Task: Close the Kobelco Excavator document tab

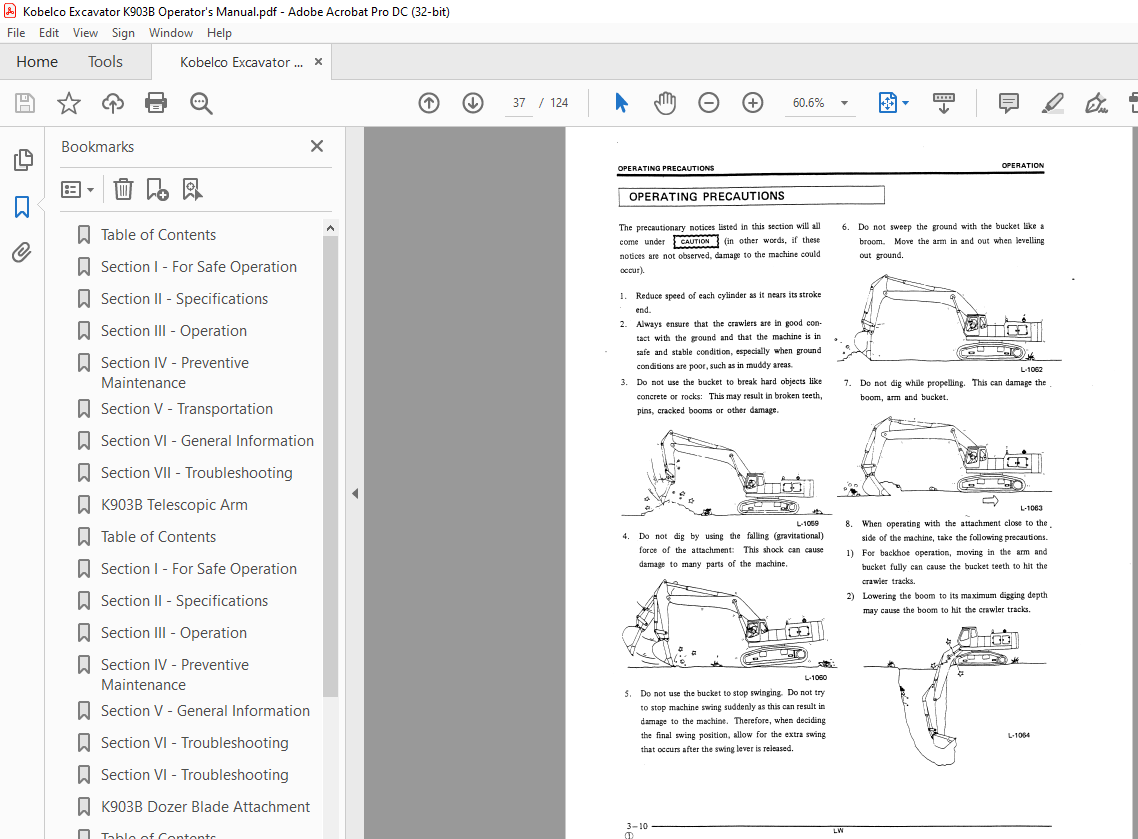Action: (x=318, y=62)
